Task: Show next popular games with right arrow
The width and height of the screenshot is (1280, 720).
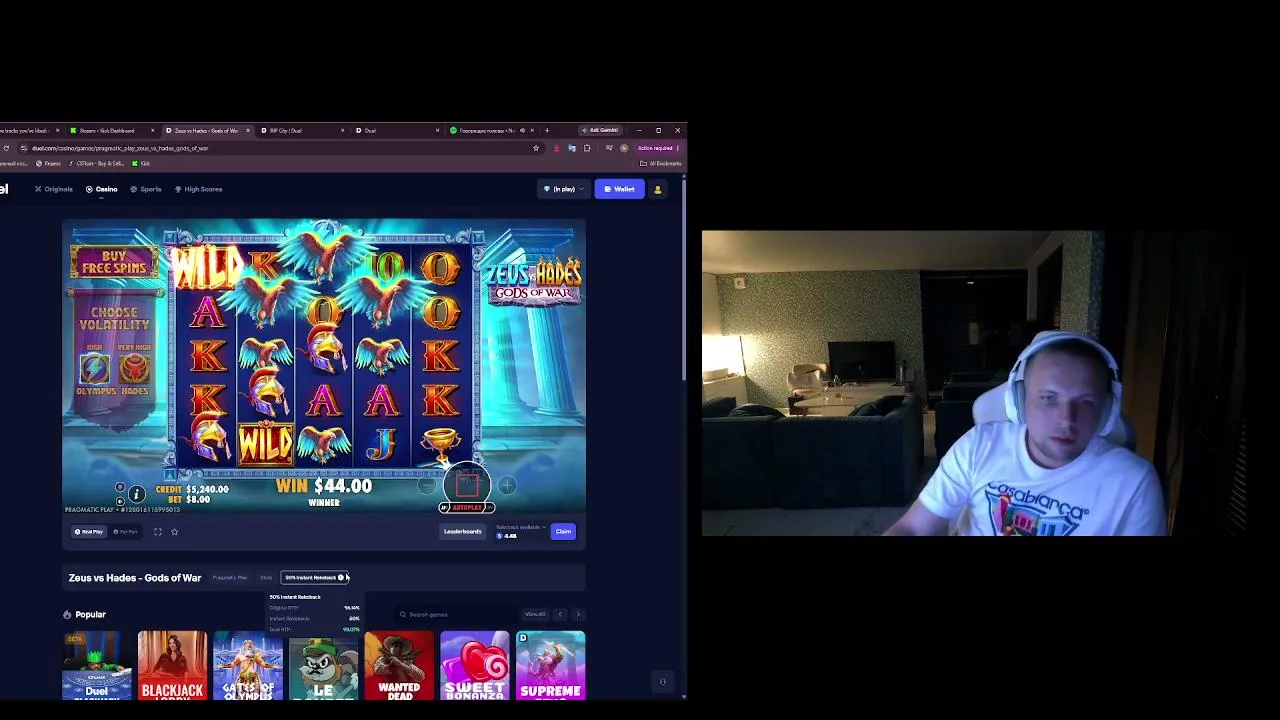Action: click(x=578, y=614)
